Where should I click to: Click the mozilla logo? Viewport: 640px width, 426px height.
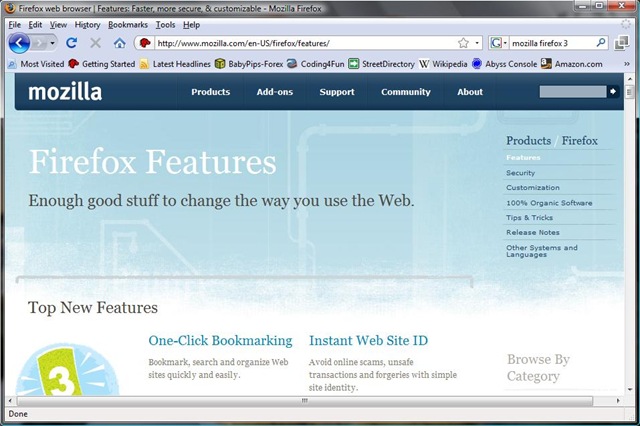[x=65, y=92]
